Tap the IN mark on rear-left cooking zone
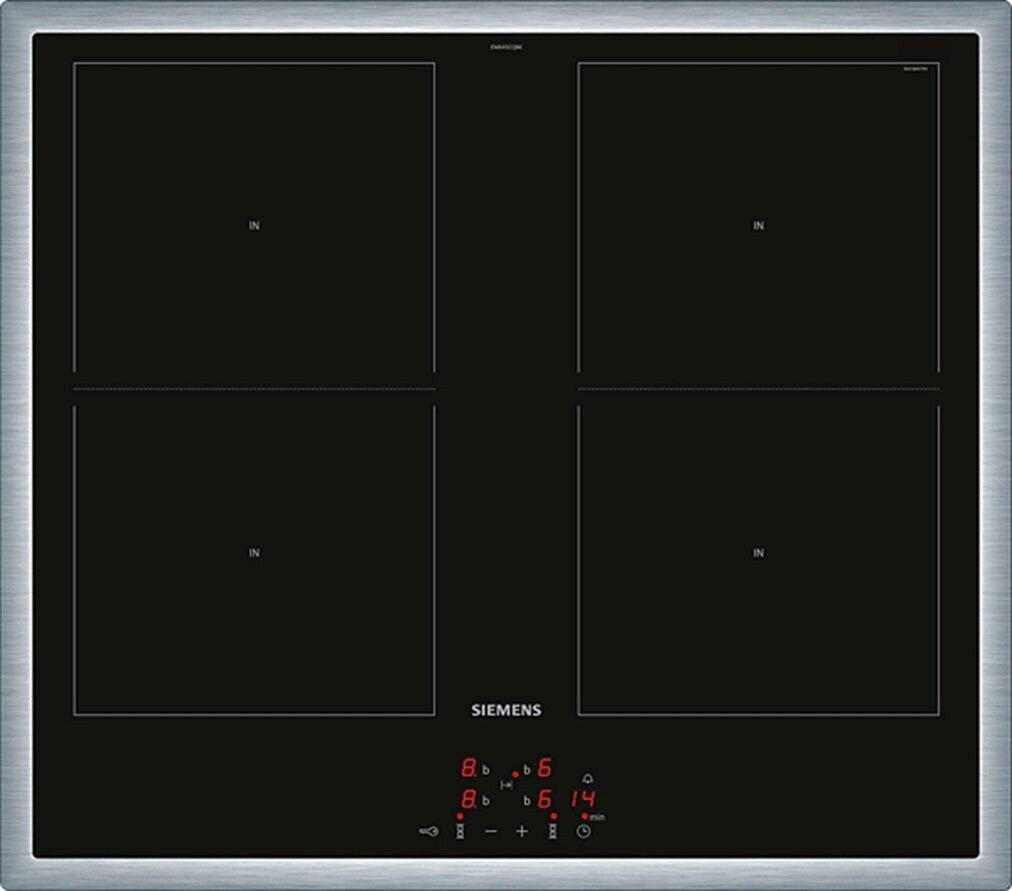The width and height of the screenshot is (1012, 891). (254, 226)
